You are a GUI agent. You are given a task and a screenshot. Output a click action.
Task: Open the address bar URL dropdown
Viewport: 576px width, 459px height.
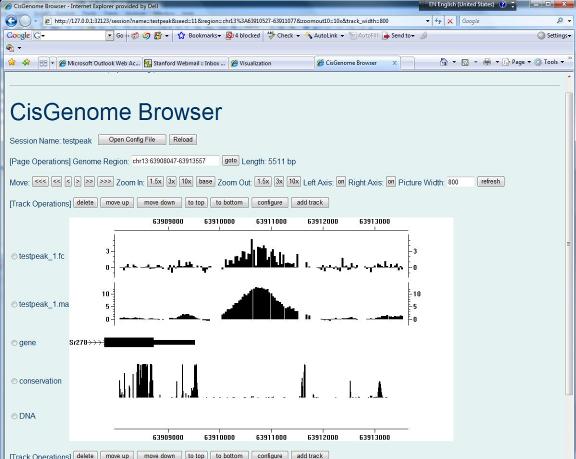428,21
